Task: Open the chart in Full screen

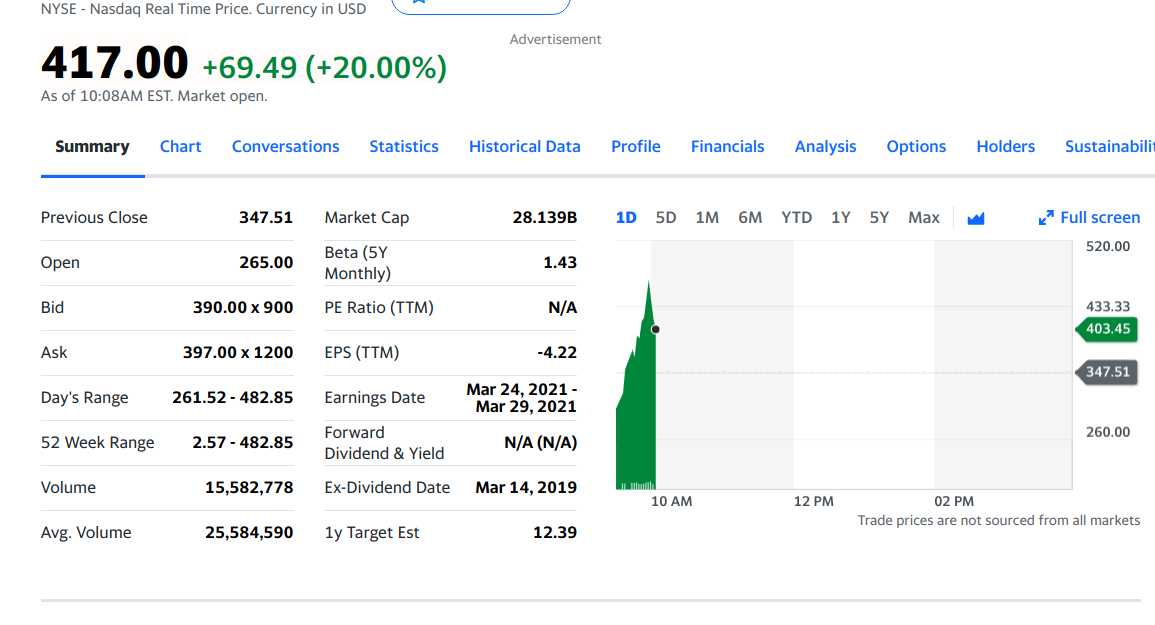Action: tap(1089, 217)
